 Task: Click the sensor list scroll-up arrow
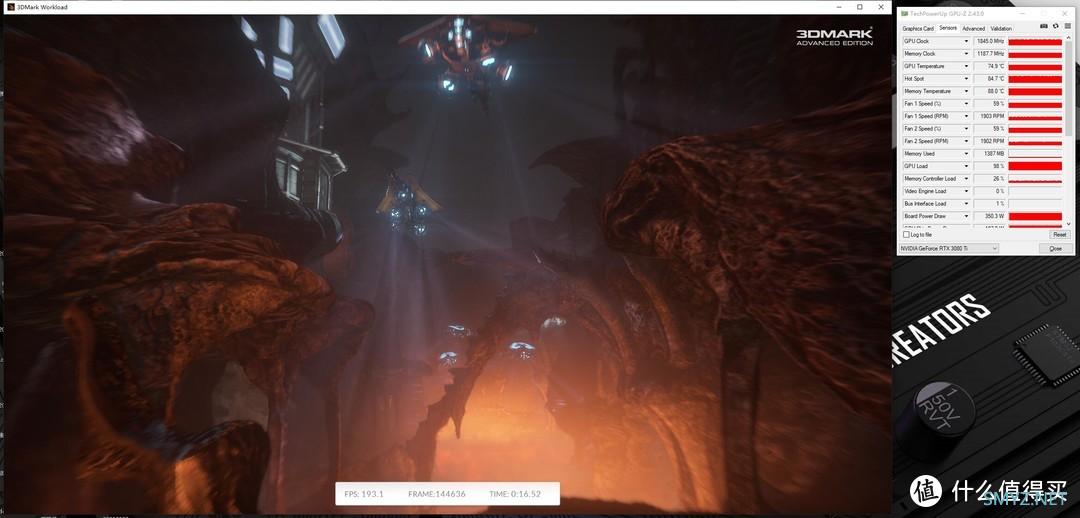pos(1069,37)
